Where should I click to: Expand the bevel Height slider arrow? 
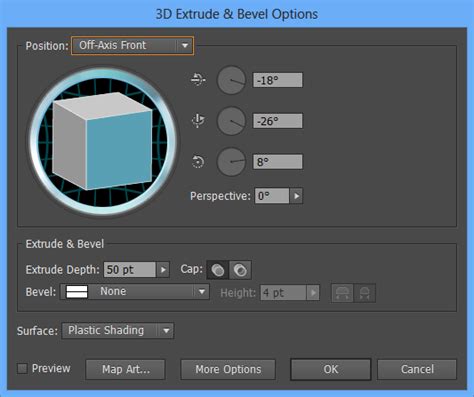coord(313,293)
